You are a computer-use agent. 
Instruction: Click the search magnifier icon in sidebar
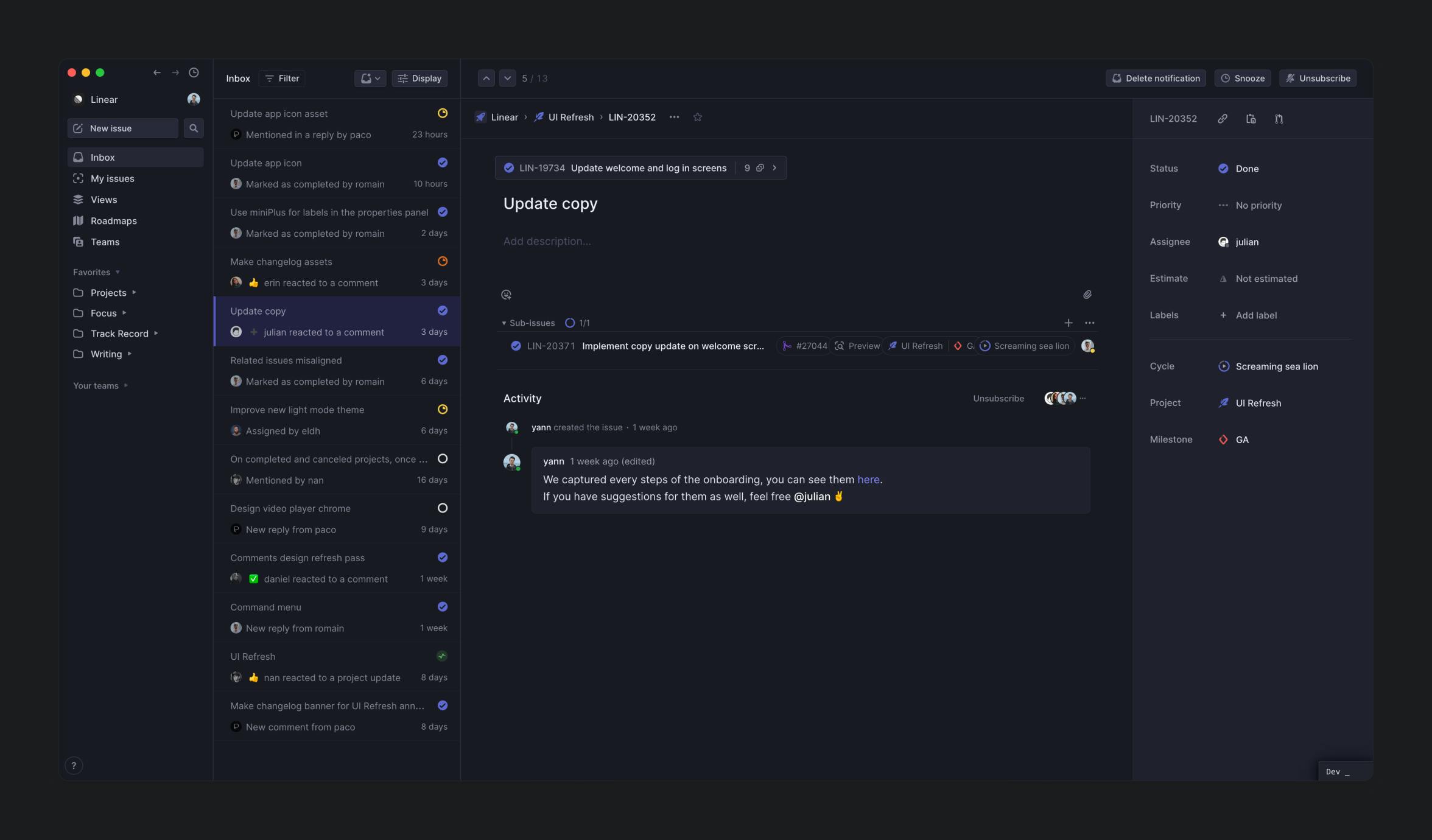[194, 128]
